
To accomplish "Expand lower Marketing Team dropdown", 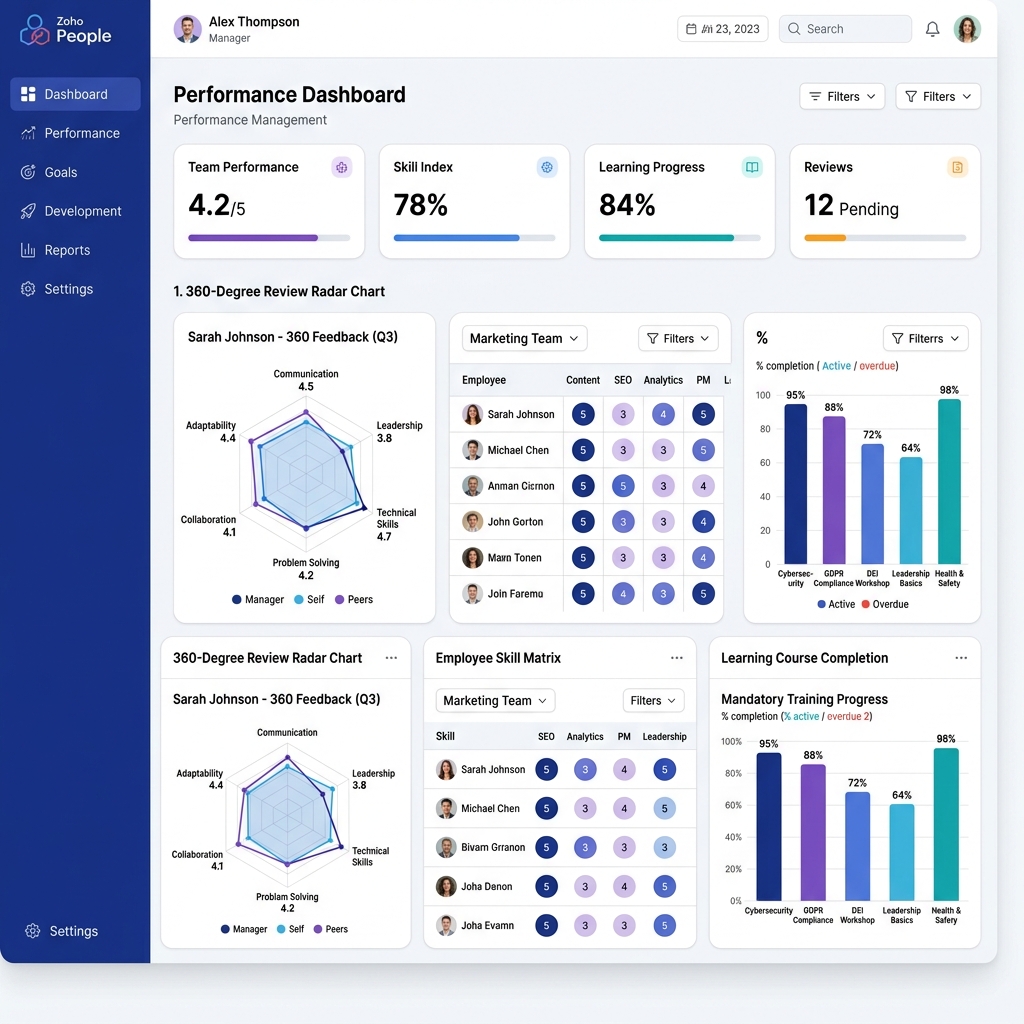I will pos(495,701).
